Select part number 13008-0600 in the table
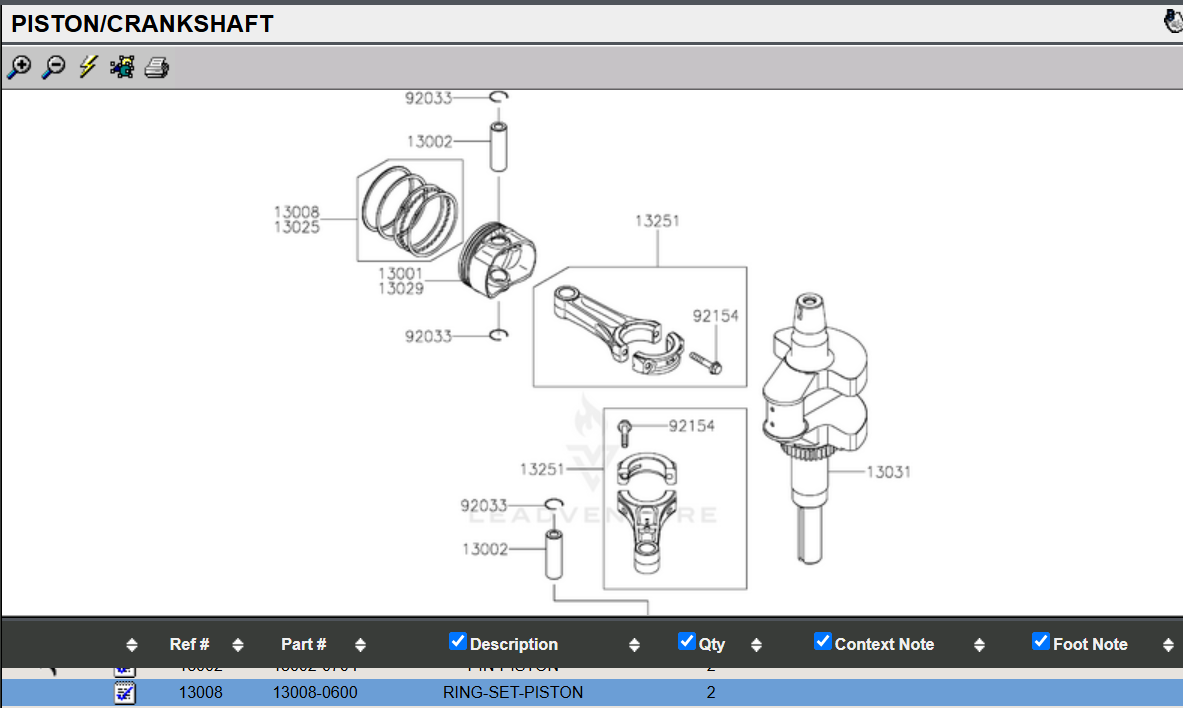 (315, 692)
